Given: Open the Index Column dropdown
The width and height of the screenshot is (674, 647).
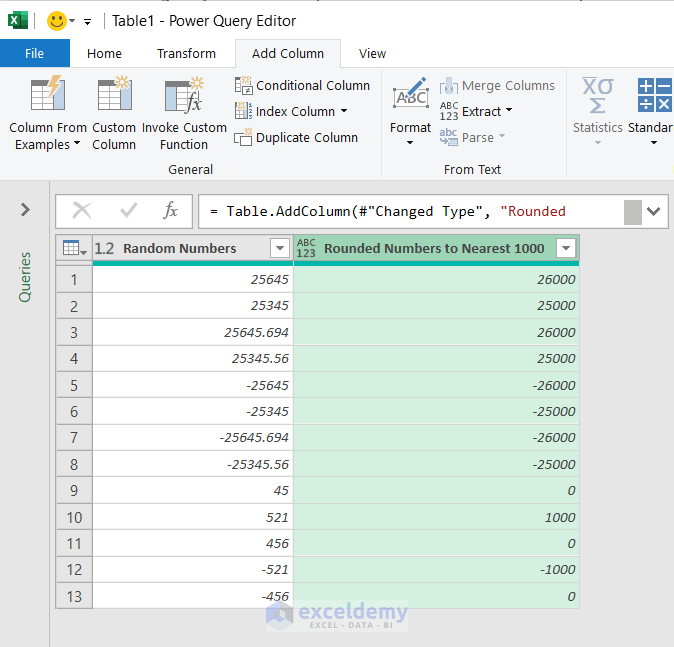Looking at the screenshot, I should (x=344, y=112).
